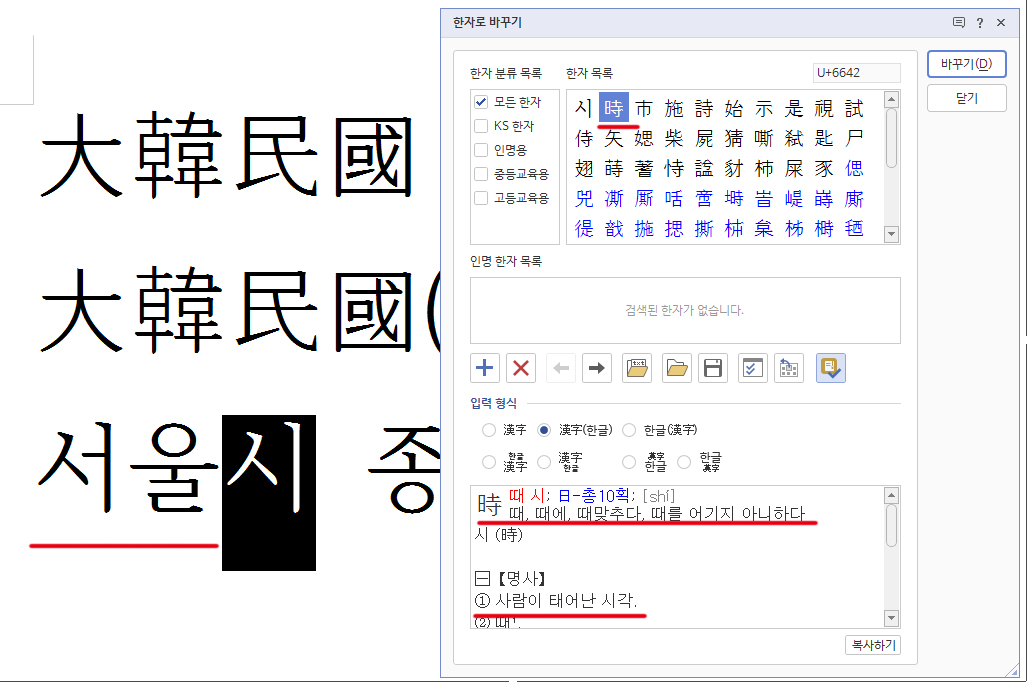
Task: Select hanja 矢 in the list
Action: (x=614, y=138)
